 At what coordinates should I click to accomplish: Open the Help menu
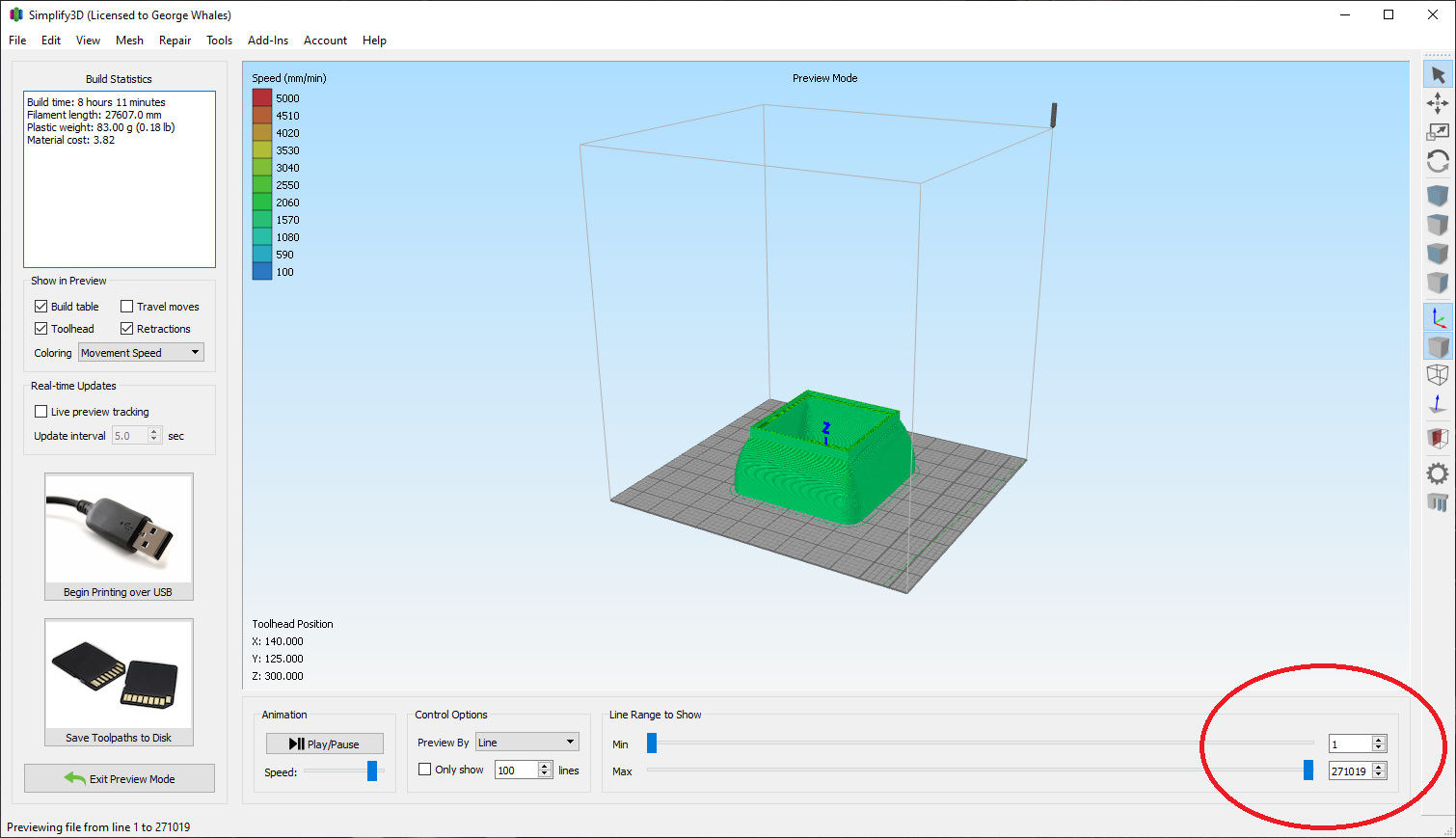(x=374, y=41)
